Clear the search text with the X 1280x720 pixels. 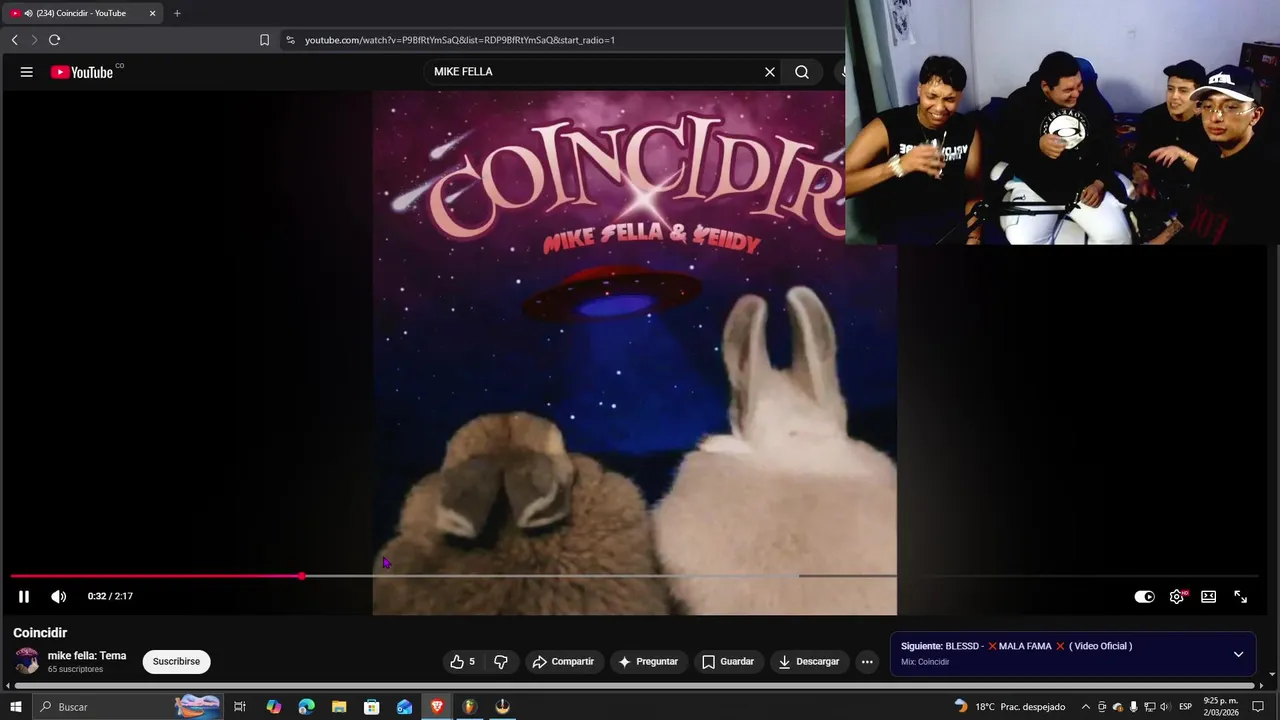coord(770,72)
